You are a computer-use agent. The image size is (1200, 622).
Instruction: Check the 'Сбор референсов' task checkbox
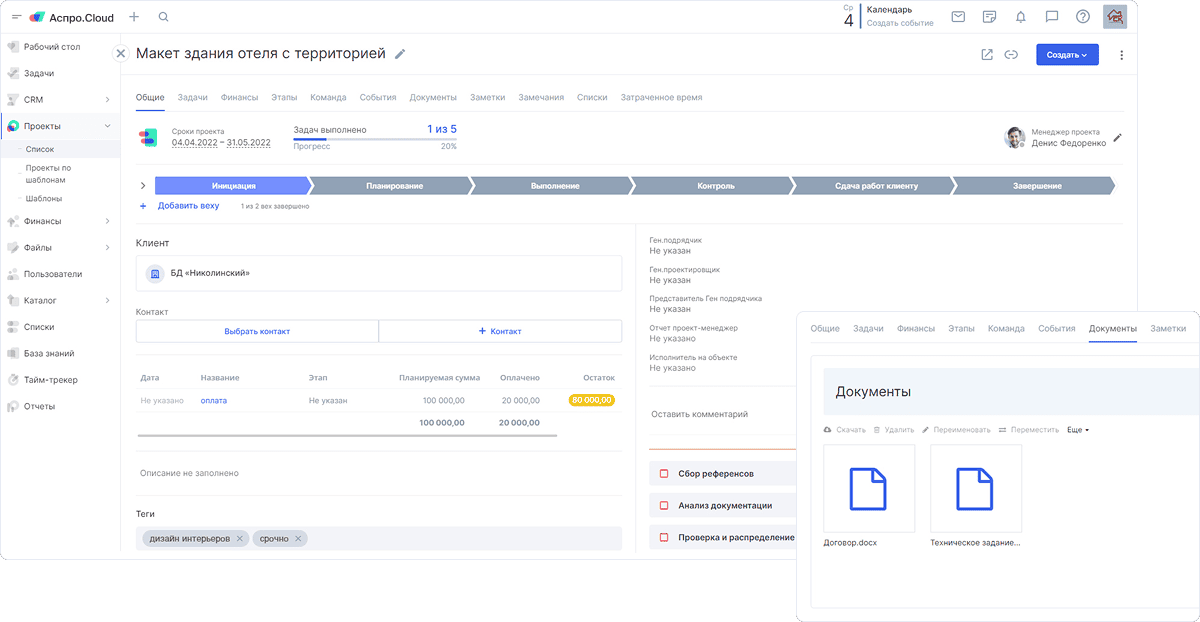click(663, 473)
